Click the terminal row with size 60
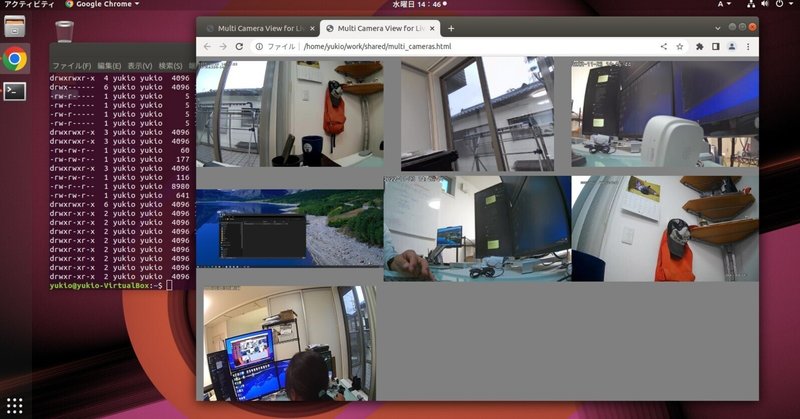Viewport: 800px width, 419px height. coord(120,151)
